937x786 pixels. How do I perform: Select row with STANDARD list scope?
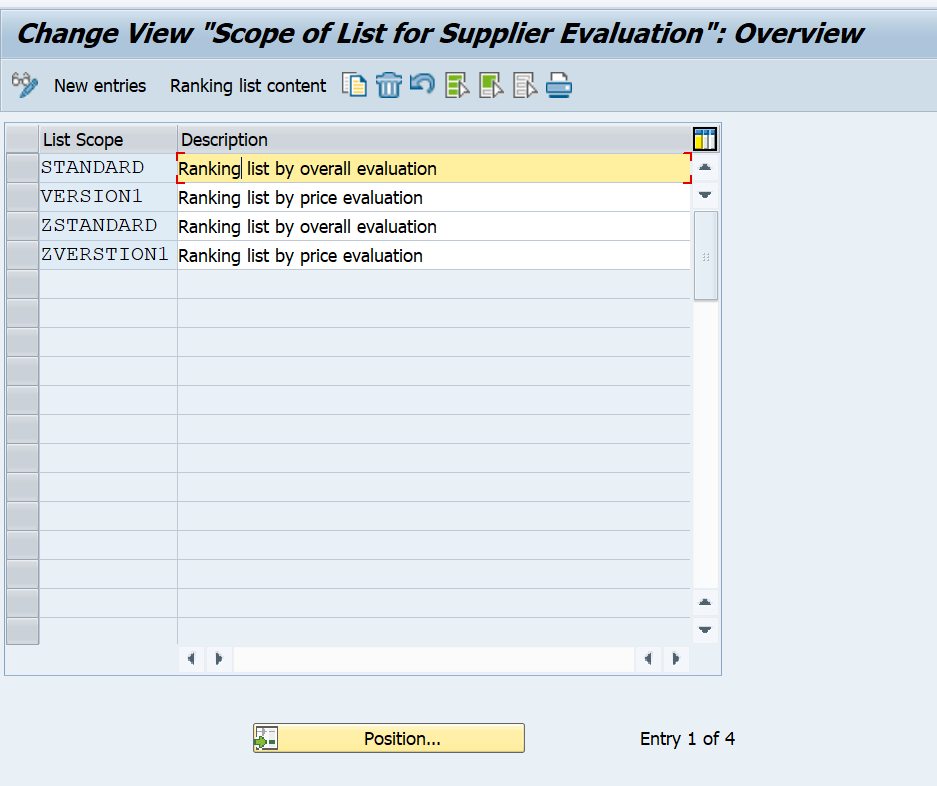[x=22, y=168]
